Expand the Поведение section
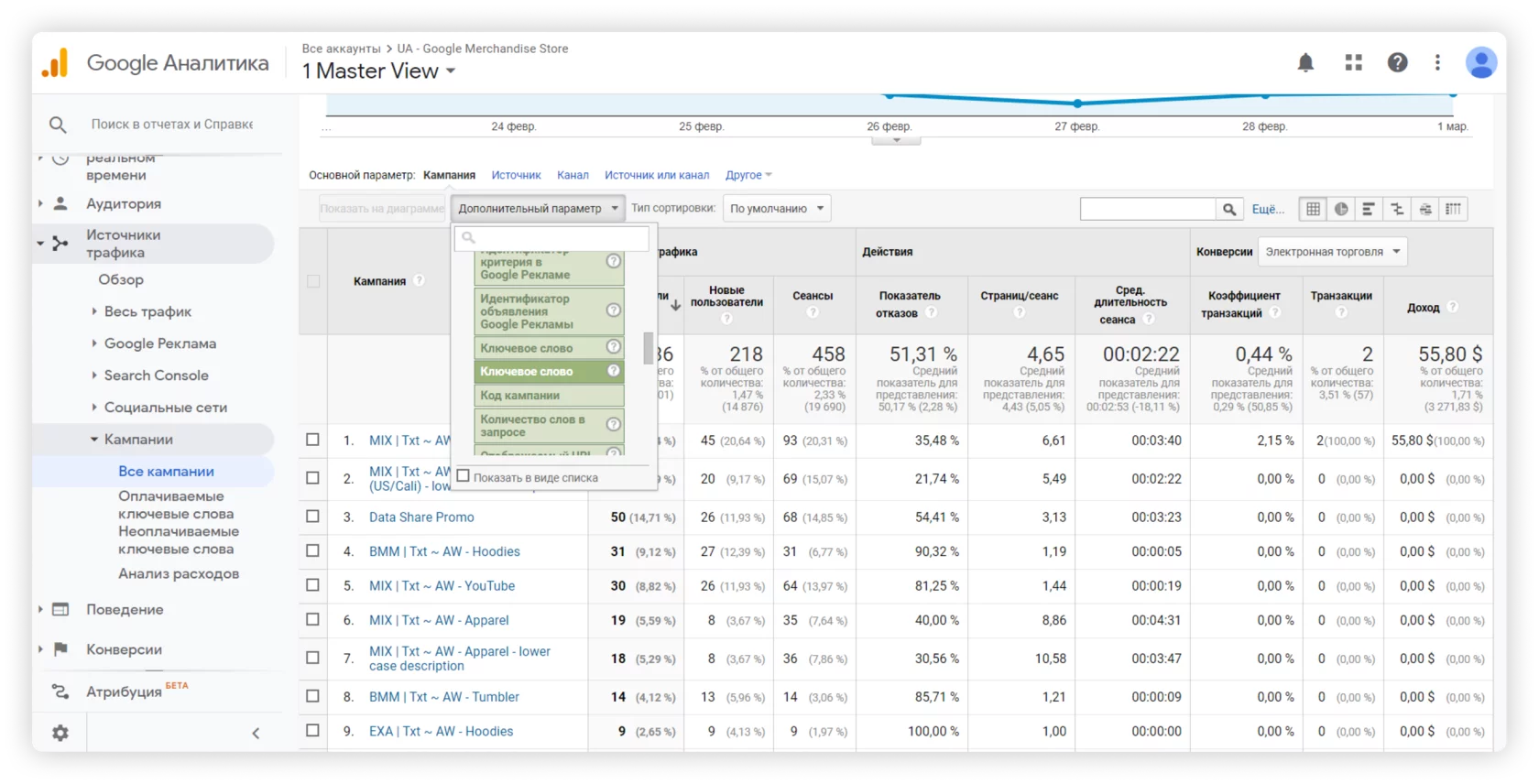The image size is (1539, 784). click(x=40, y=610)
